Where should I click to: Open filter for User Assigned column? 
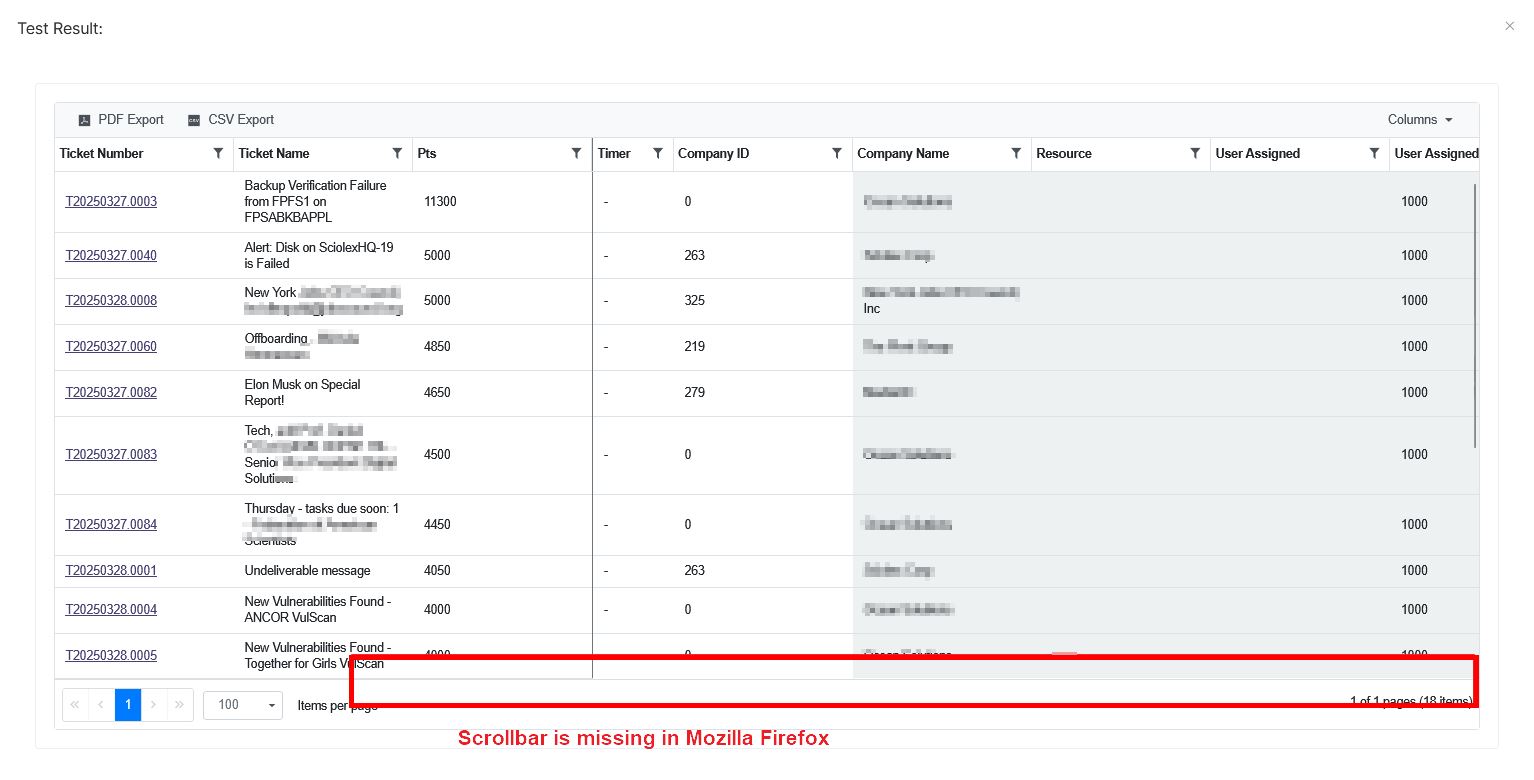tap(1374, 154)
